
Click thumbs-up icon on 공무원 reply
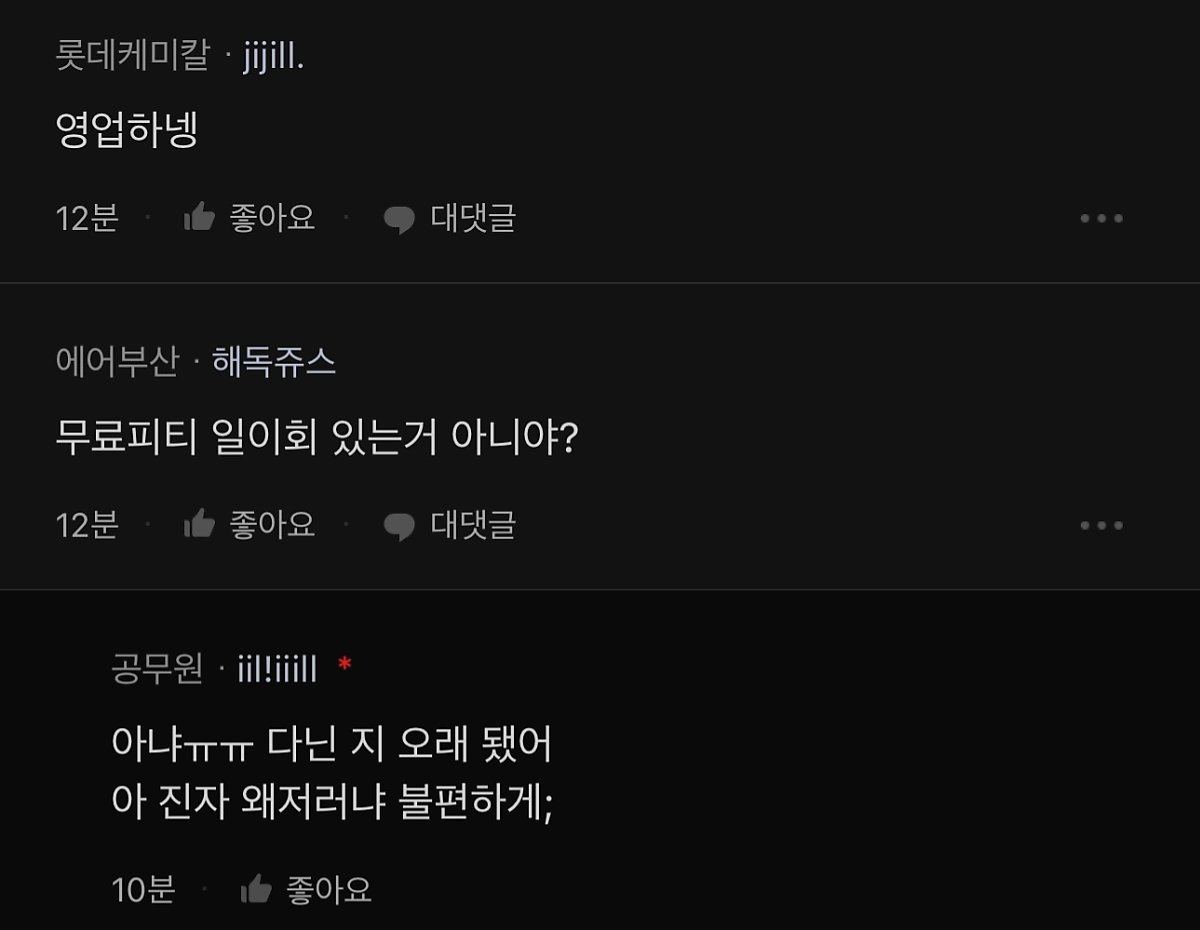click(x=257, y=889)
